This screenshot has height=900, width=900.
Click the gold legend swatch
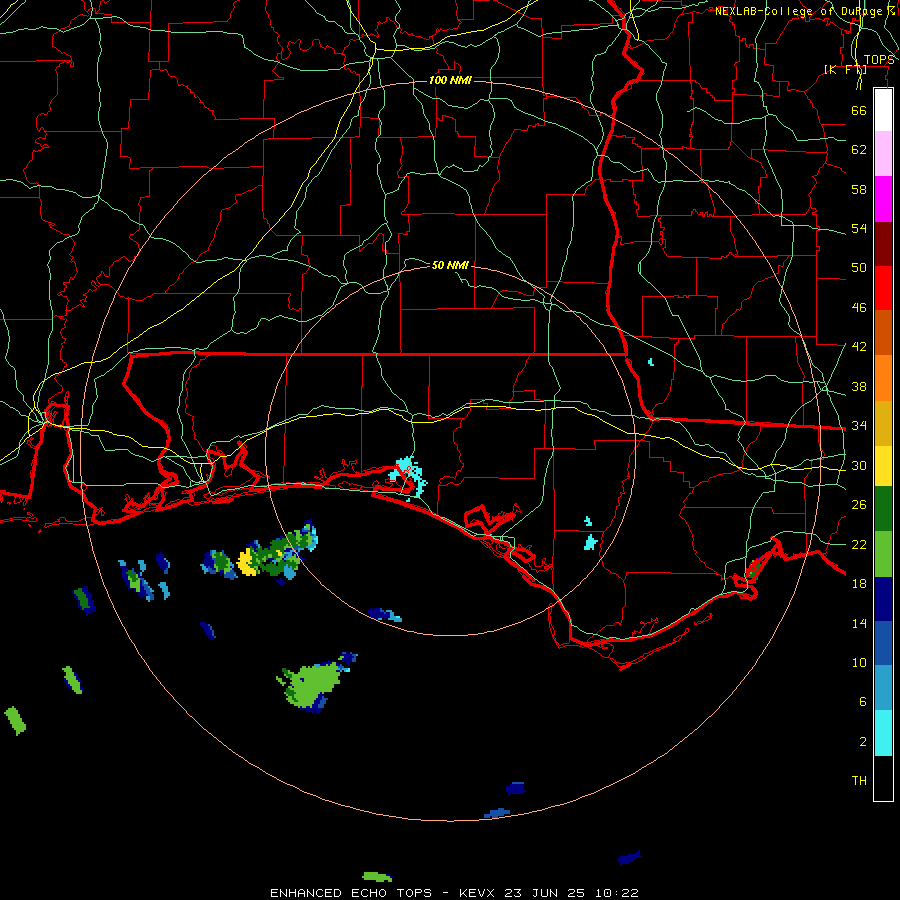pyautogui.click(x=883, y=423)
